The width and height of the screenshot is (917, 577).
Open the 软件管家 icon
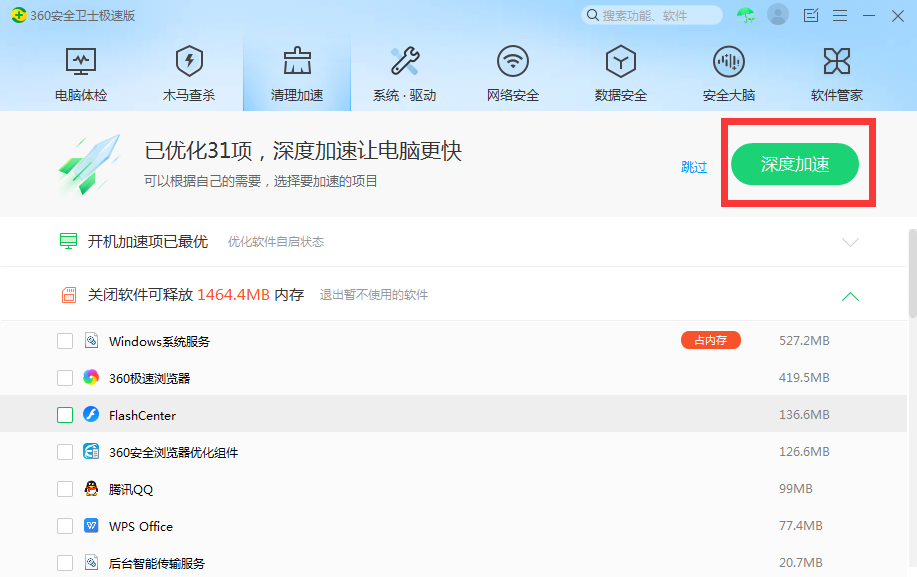pos(837,61)
